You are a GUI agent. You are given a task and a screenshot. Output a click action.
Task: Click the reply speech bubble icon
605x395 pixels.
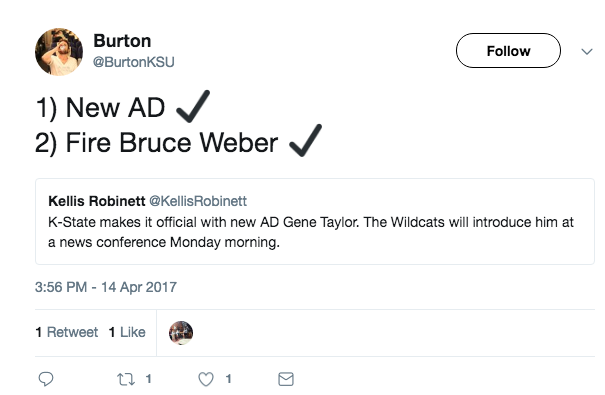[x=46, y=379]
